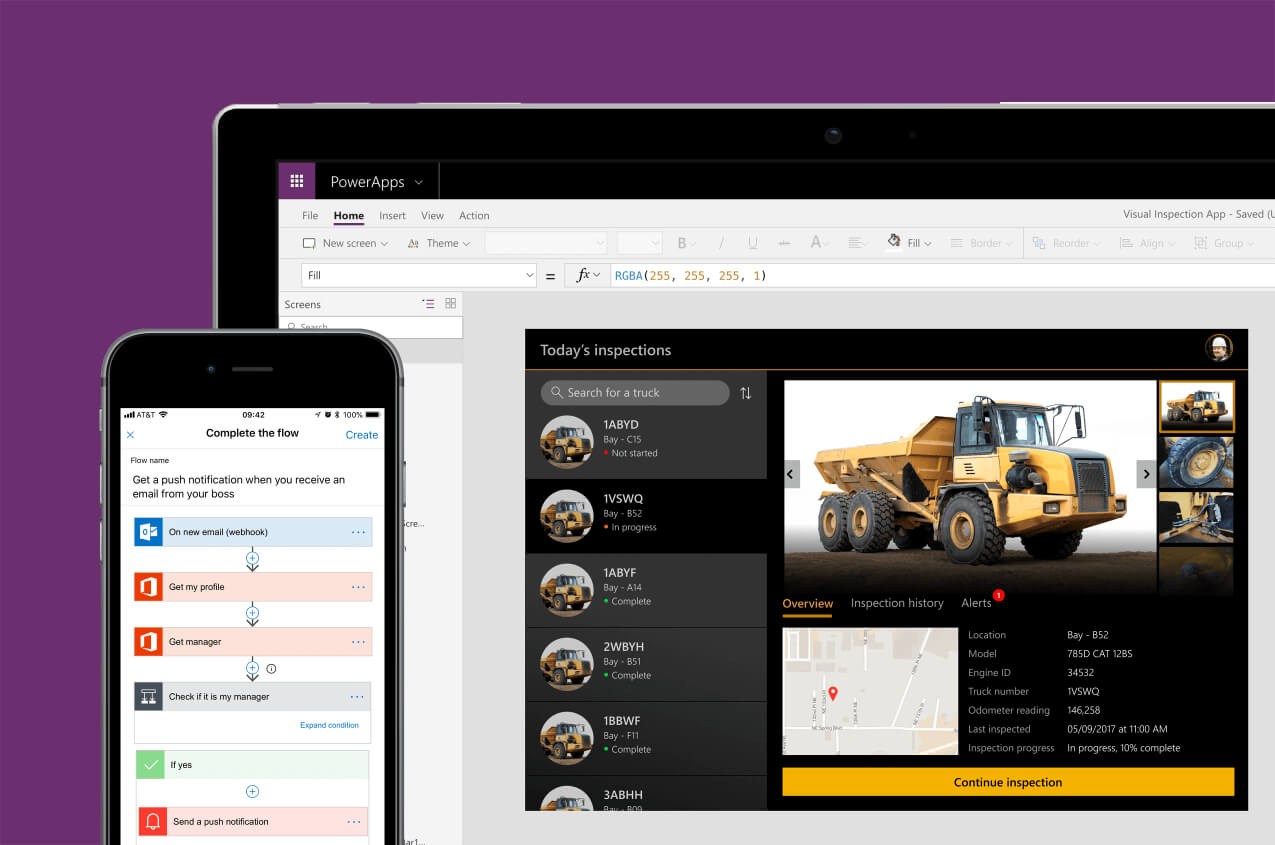Open the font family combo box
The width and height of the screenshot is (1275, 845).
point(546,243)
